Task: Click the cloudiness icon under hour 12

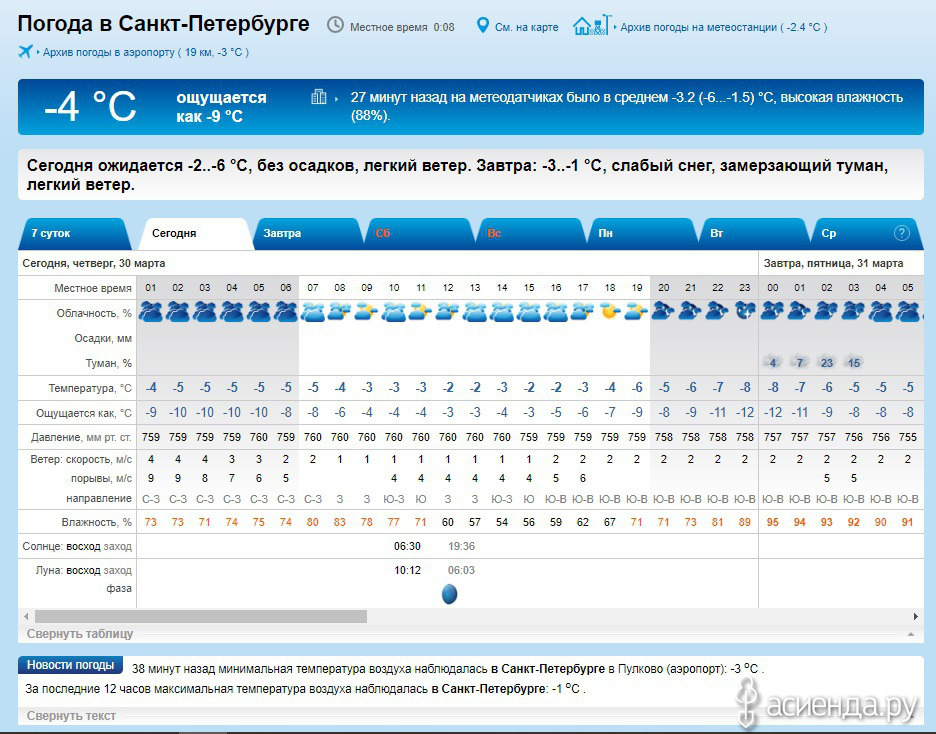Action: pos(448,312)
